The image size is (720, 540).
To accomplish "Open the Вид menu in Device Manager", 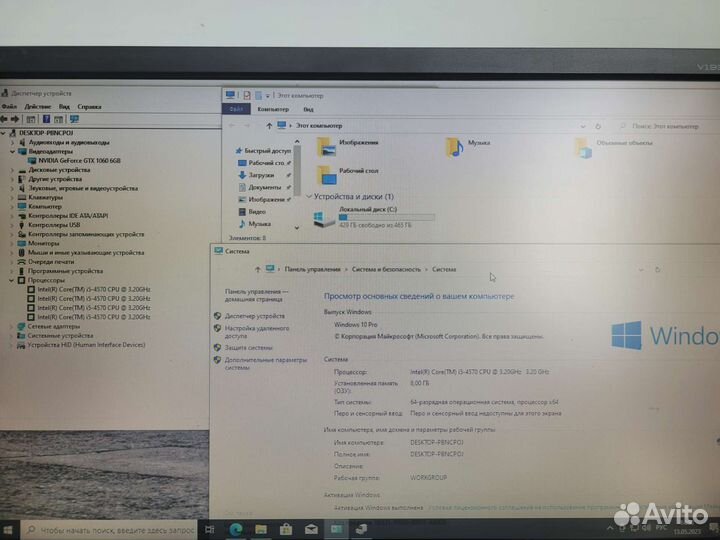I will (x=64, y=107).
